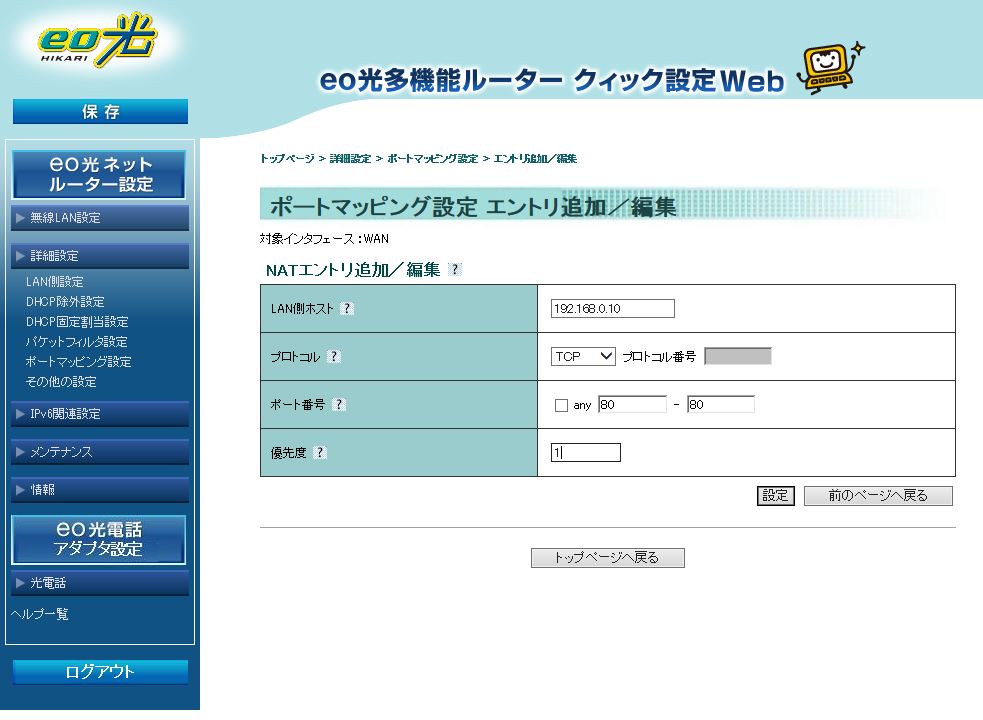The height and width of the screenshot is (720, 983).
Task: Click help icon beside 優先度
Action: pyautogui.click(x=320, y=453)
